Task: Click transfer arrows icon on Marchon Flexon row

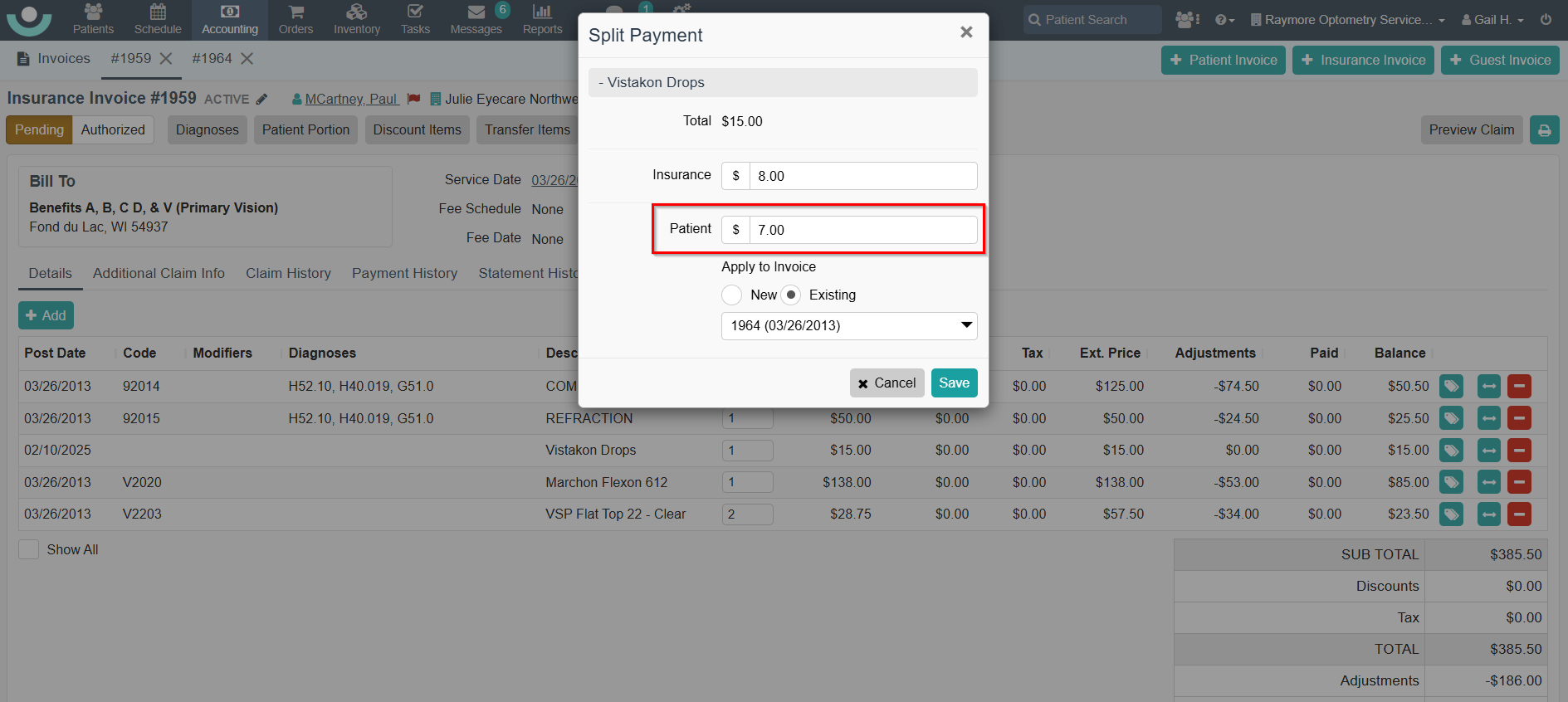Action: click(1489, 482)
